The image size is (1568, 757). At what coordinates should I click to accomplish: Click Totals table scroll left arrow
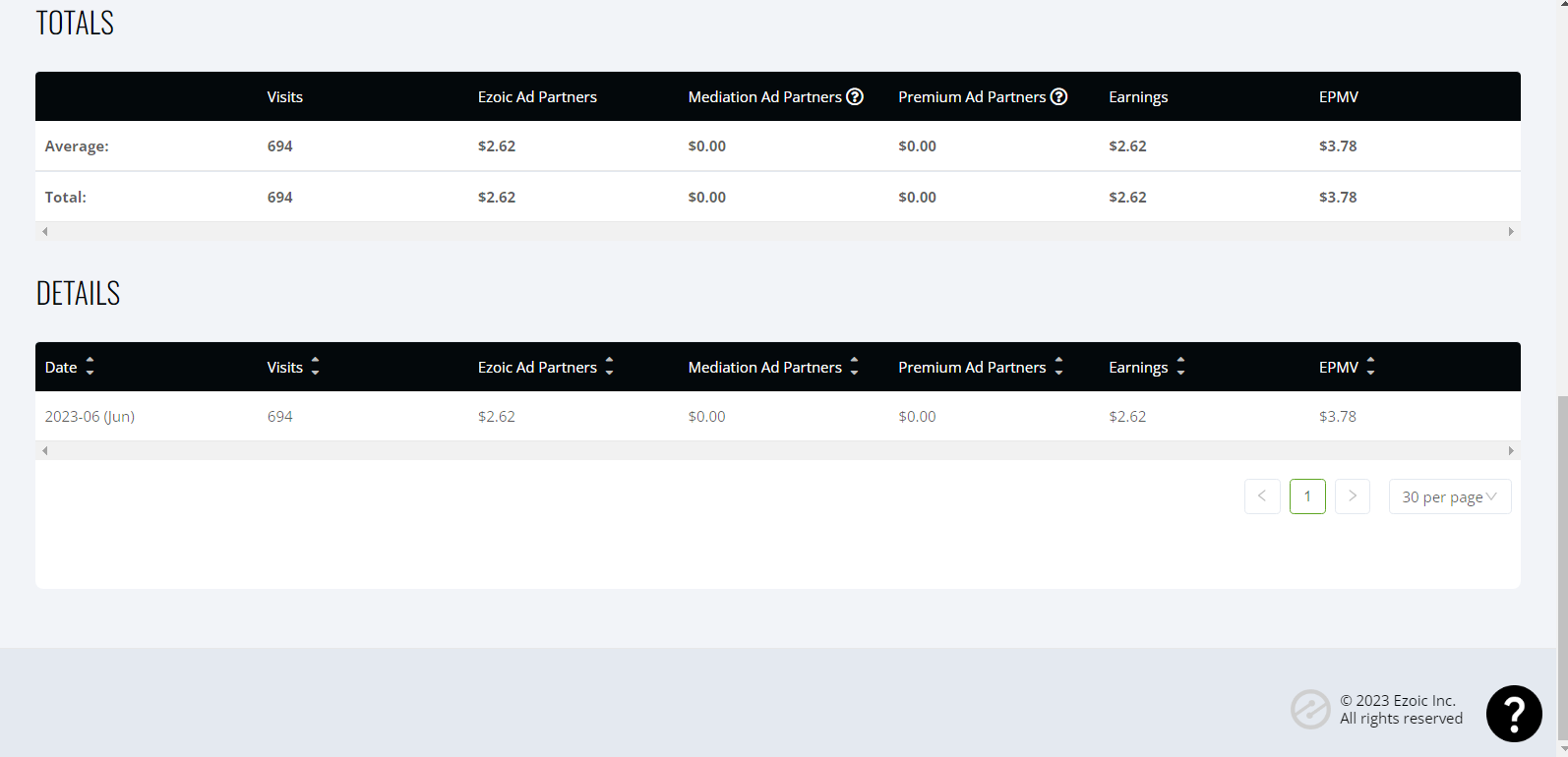click(44, 232)
